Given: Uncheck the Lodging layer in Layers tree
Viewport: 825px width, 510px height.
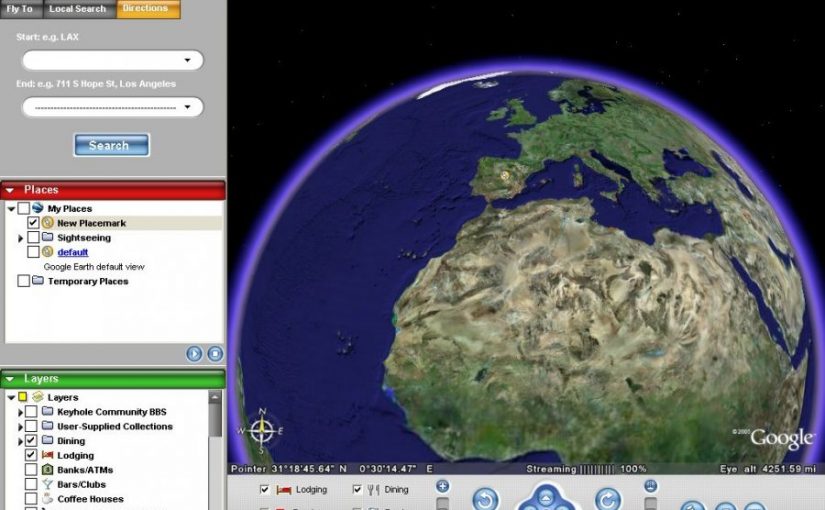Looking at the screenshot, I should (31, 455).
